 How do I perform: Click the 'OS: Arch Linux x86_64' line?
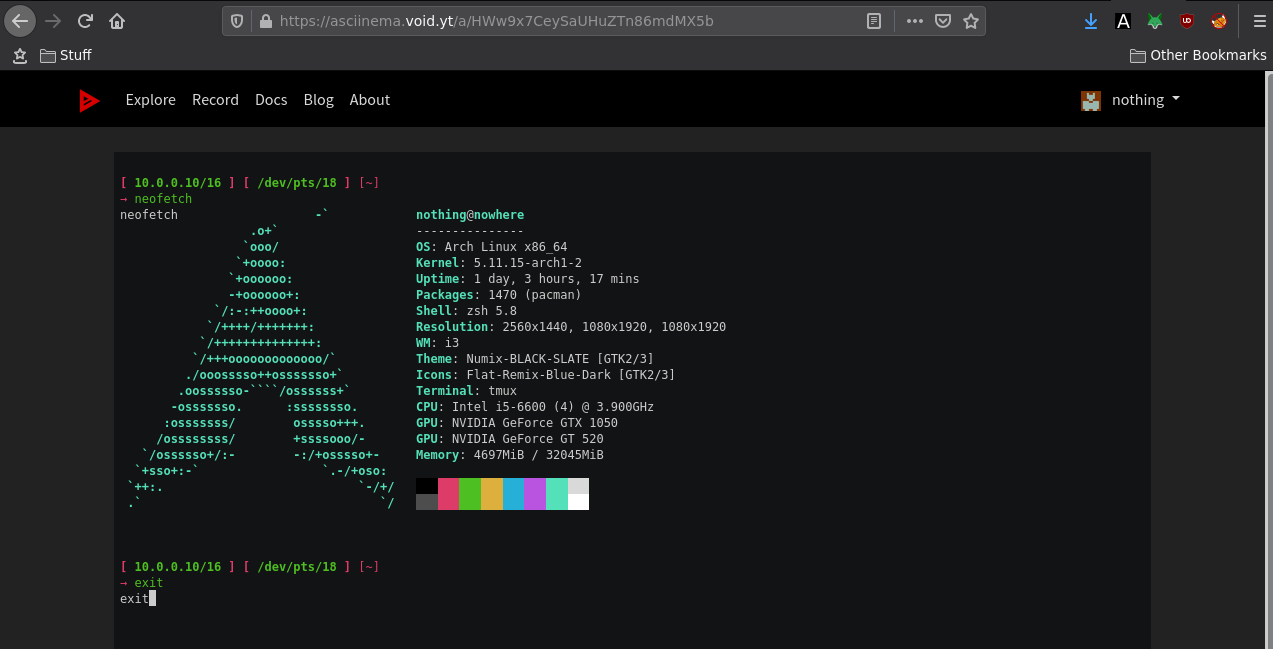[492, 247]
